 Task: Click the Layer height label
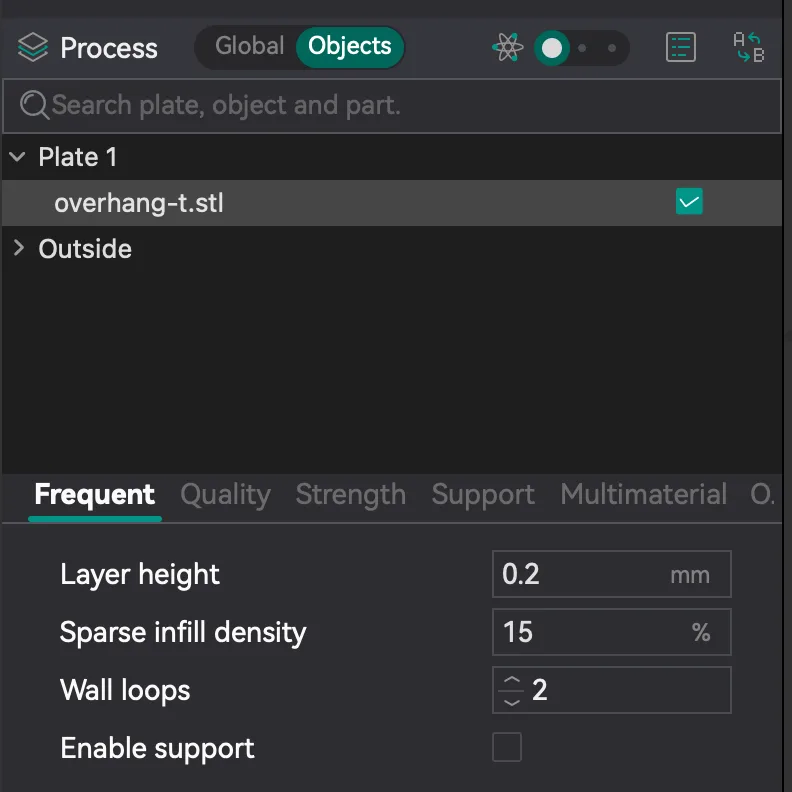[x=140, y=575]
